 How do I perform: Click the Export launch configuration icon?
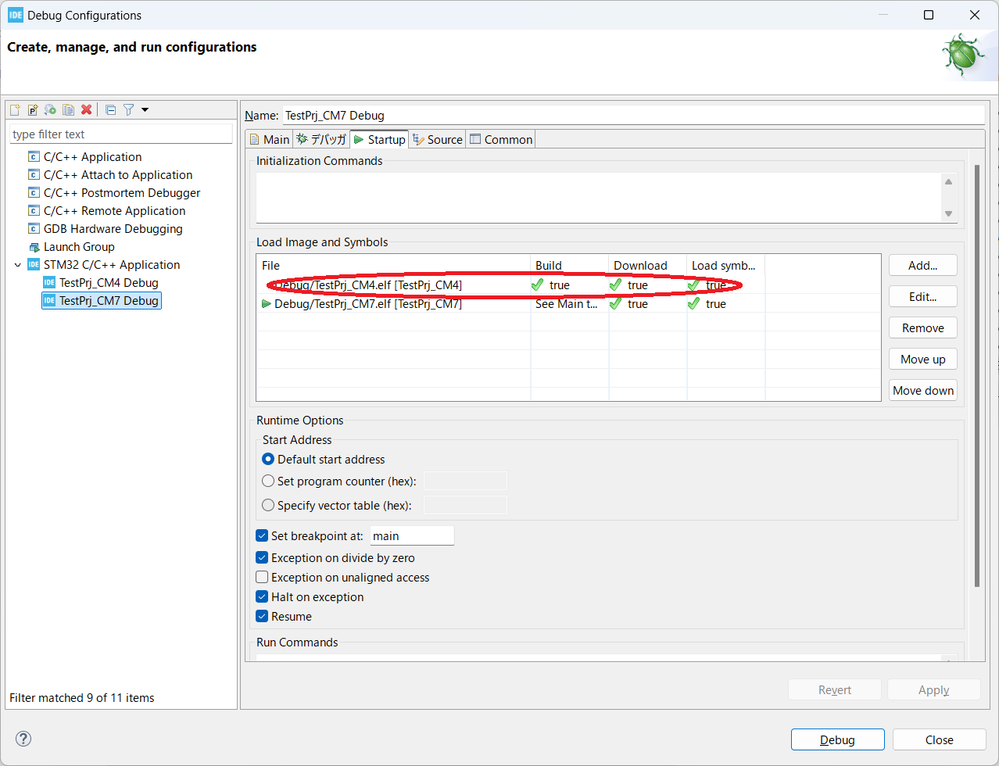[x=50, y=110]
